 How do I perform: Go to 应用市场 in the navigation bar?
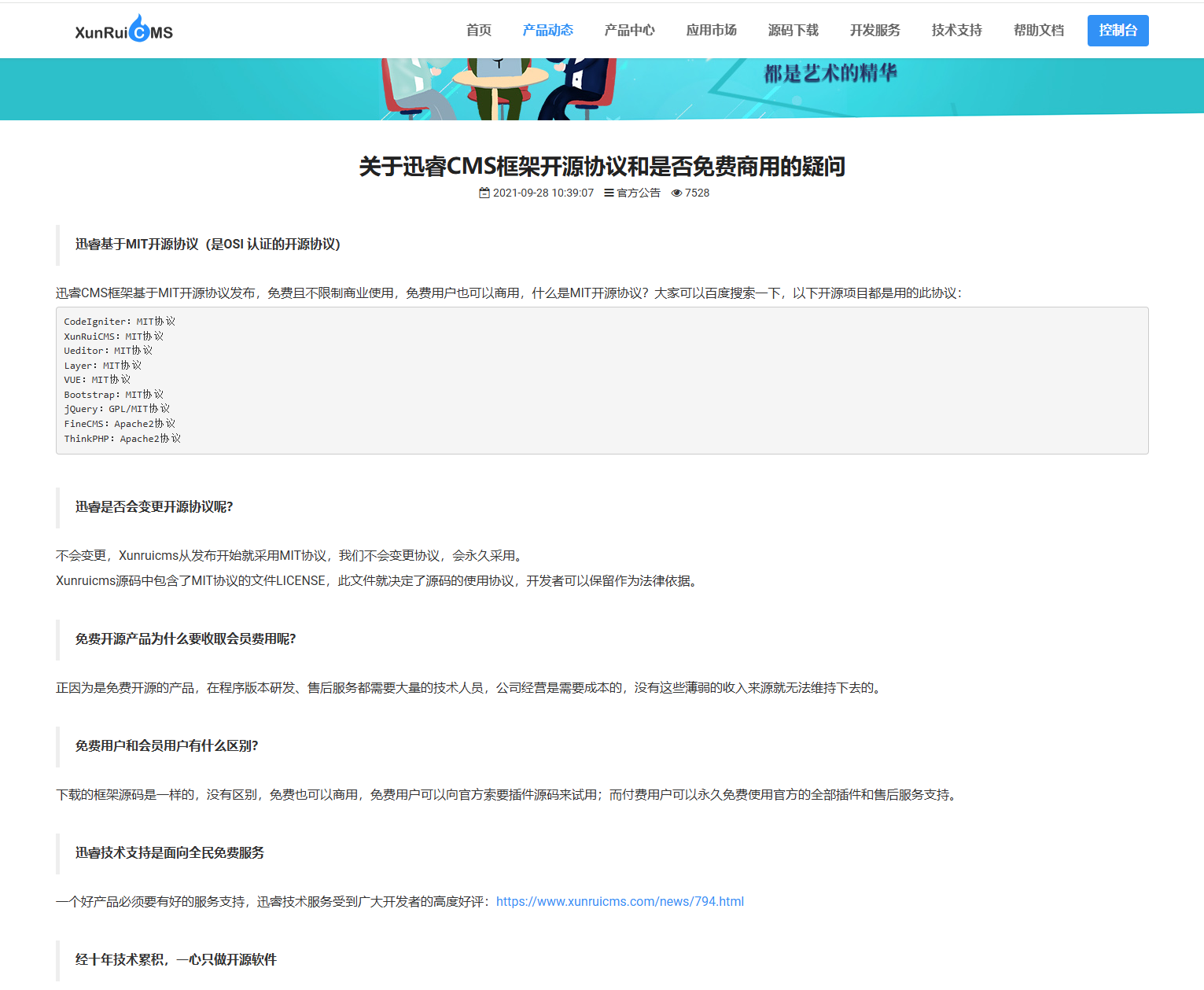point(711,30)
